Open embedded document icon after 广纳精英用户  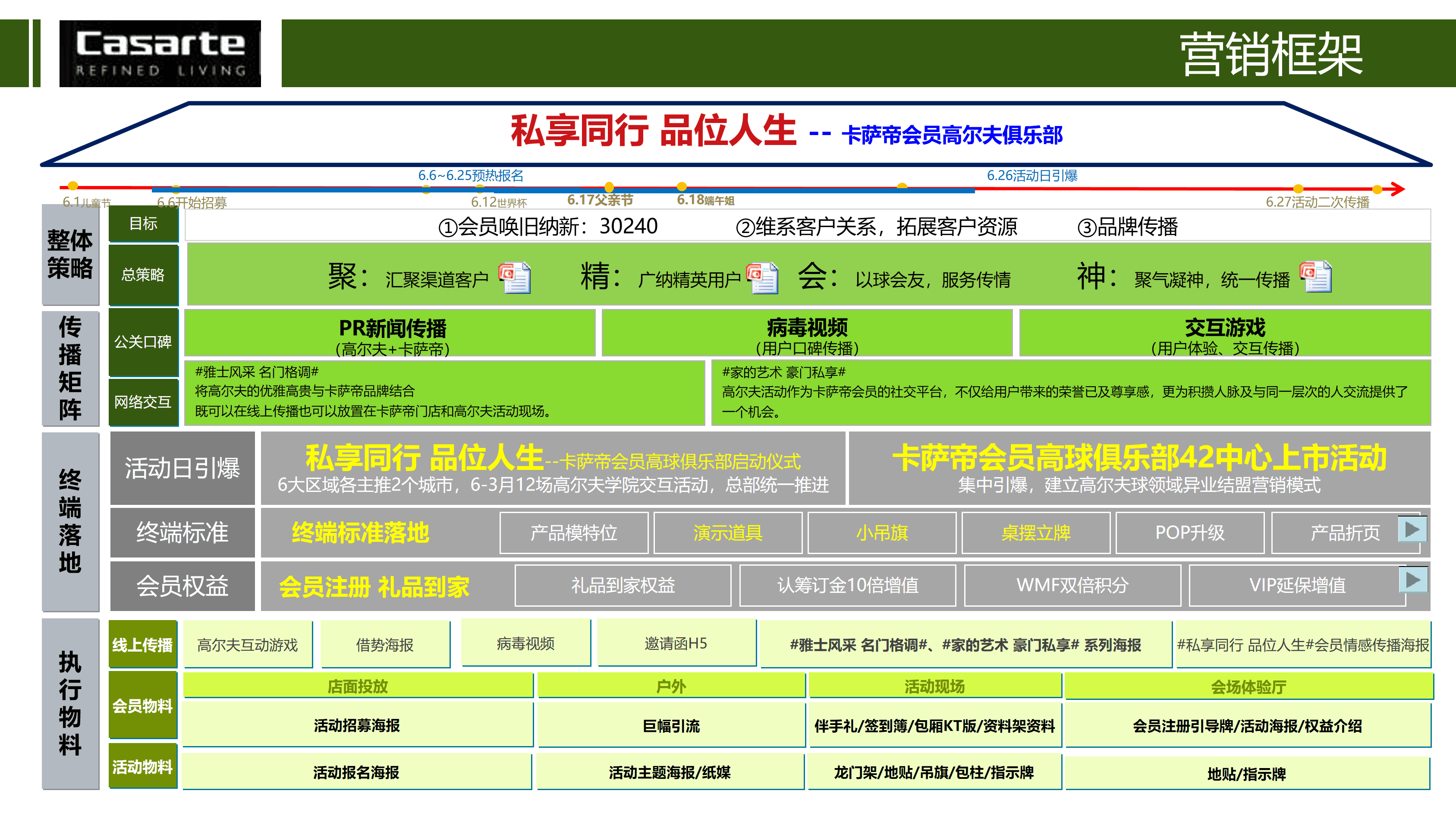tap(762, 278)
